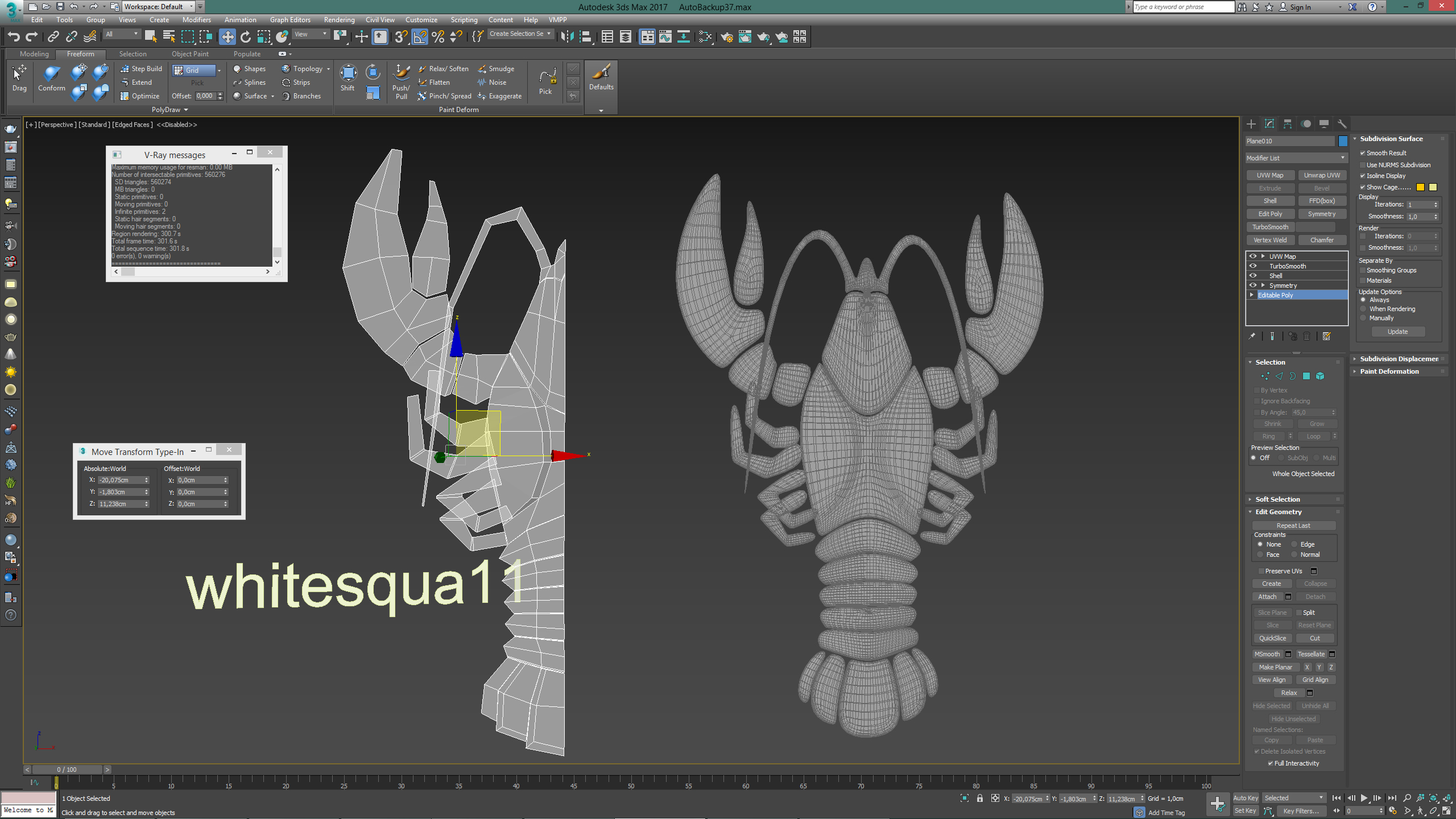Image resolution: width=1456 pixels, height=819 pixels.
Task: Select Polygon sub-object level icon
Action: point(1306,376)
